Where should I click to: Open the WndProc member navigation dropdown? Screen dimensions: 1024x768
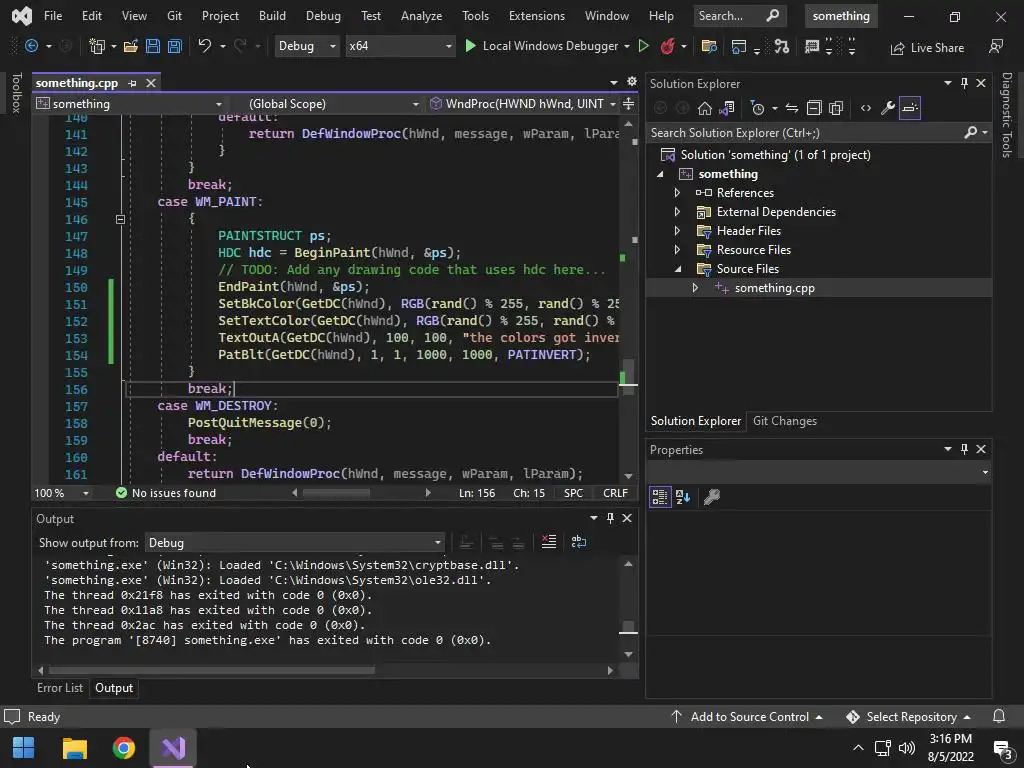point(521,103)
